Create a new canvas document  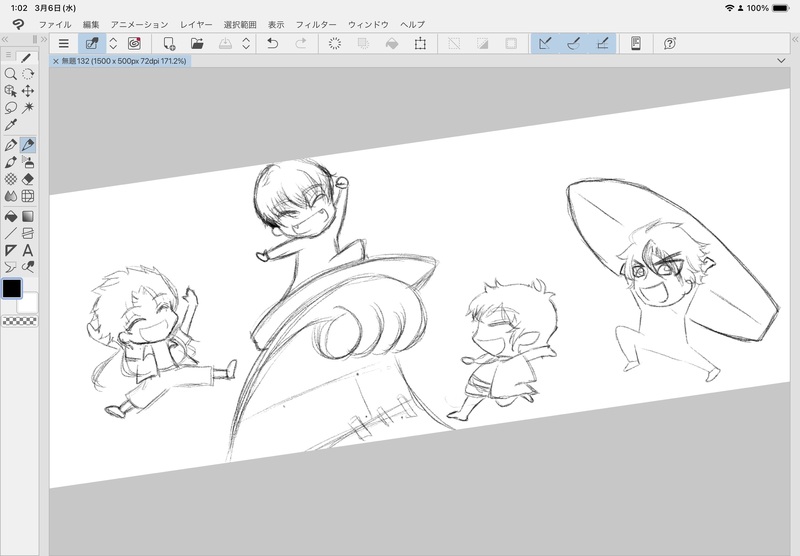click(x=169, y=44)
